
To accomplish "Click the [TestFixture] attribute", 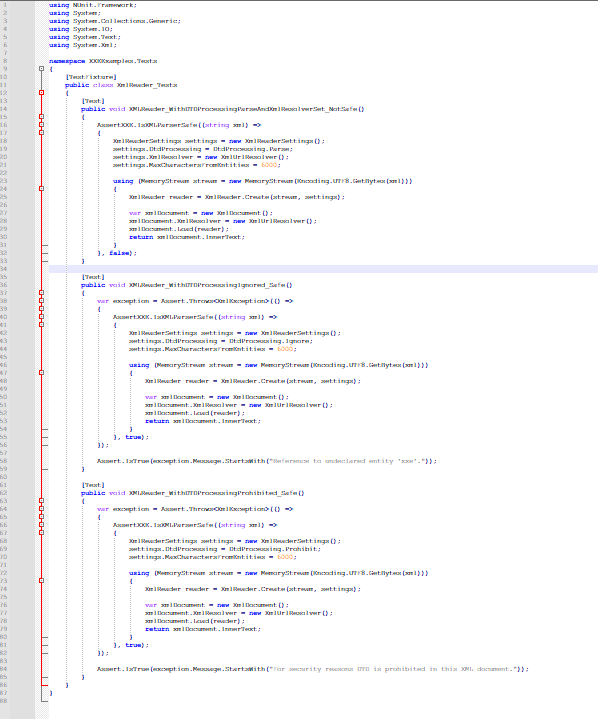I will (91, 77).
